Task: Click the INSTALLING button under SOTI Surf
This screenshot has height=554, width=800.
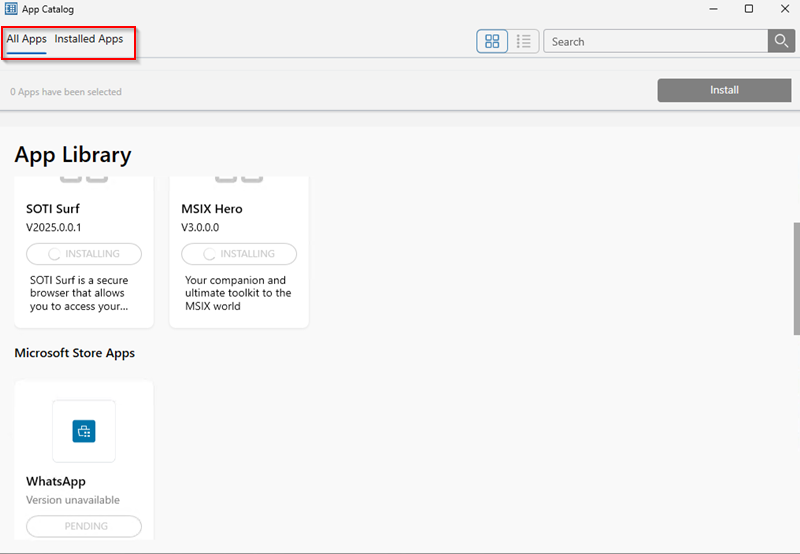Action: [84, 254]
